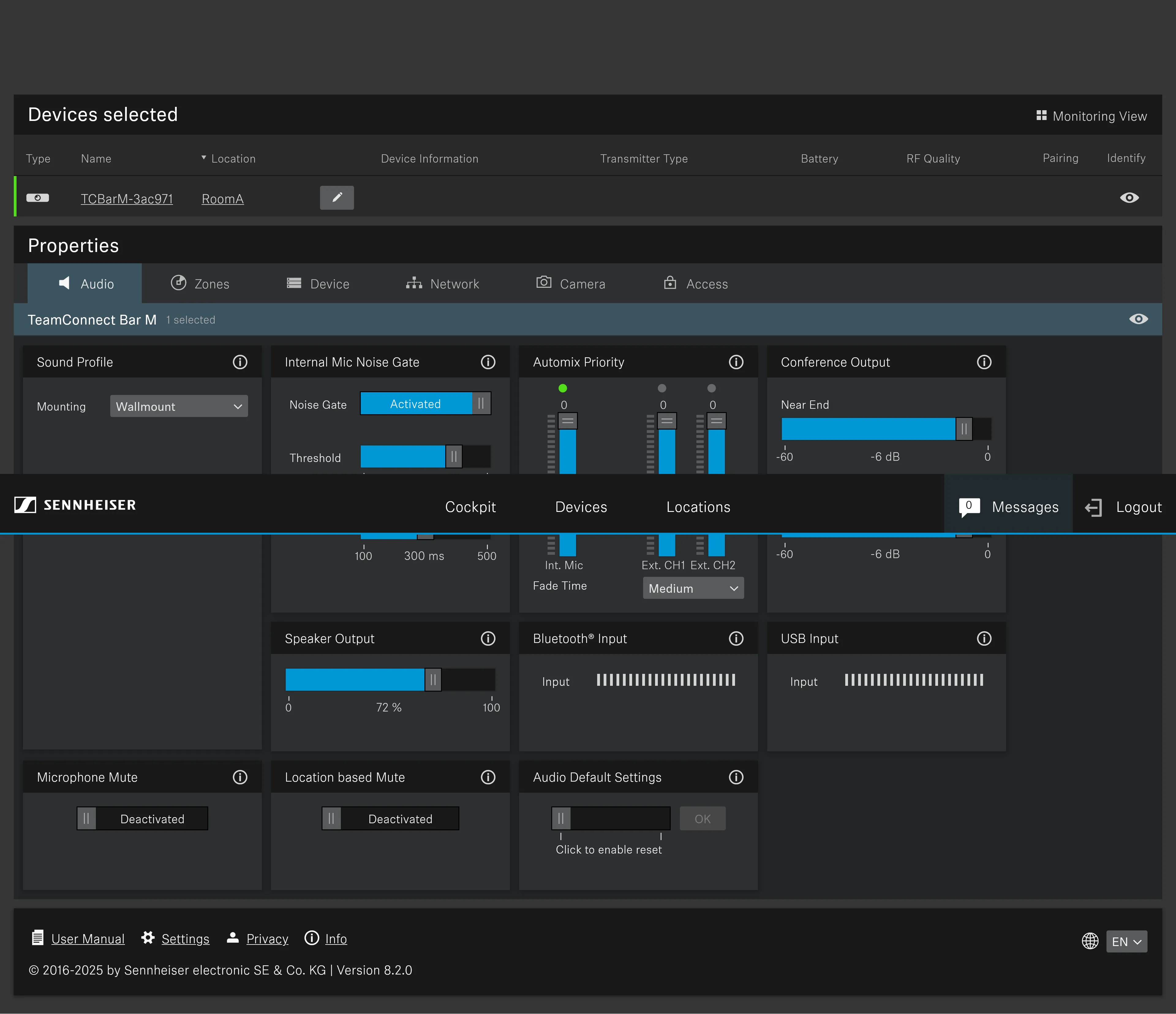Open USB Input info icon
Screen dimensions: 1176x1014
click(x=984, y=638)
